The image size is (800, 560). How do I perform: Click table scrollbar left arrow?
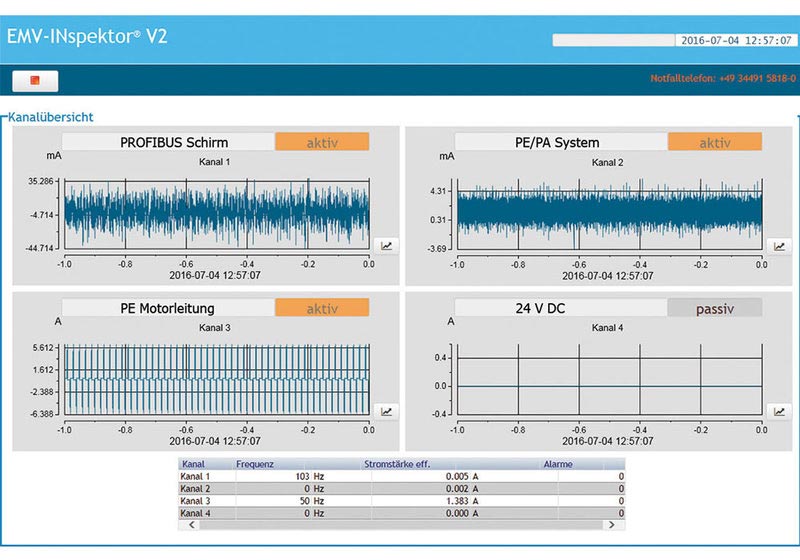tap(192, 525)
